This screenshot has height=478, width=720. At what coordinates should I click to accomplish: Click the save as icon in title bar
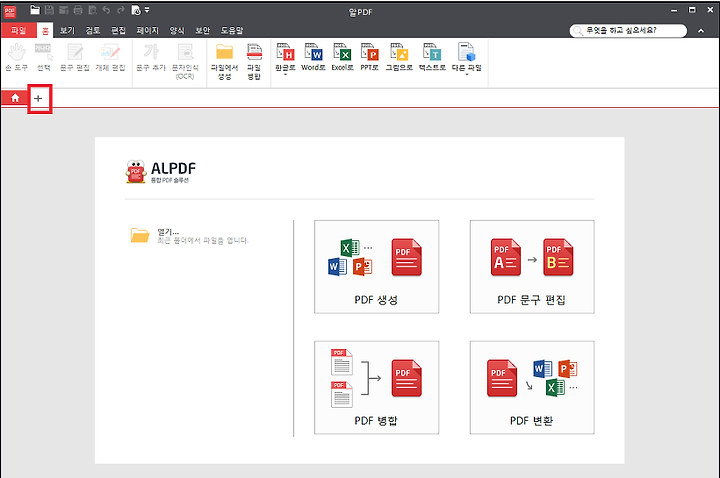[x=63, y=10]
